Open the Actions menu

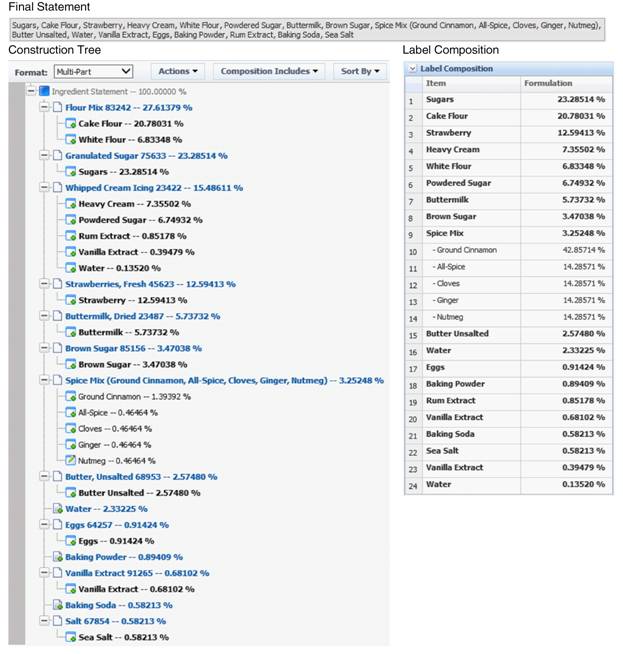(x=178, y=71)
